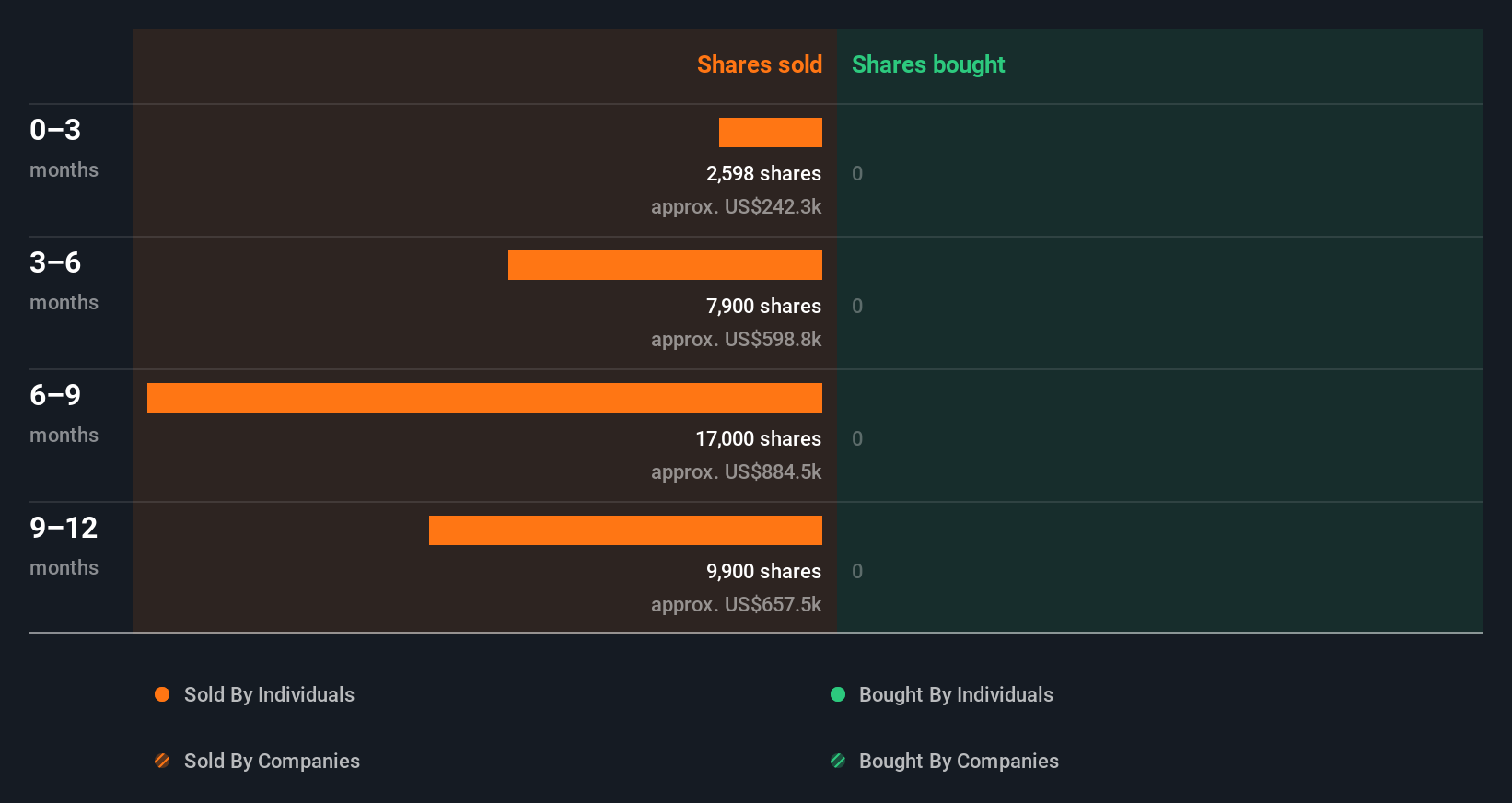Click the 0 bought value in 0–3 months row

click(x=857, y=173)
